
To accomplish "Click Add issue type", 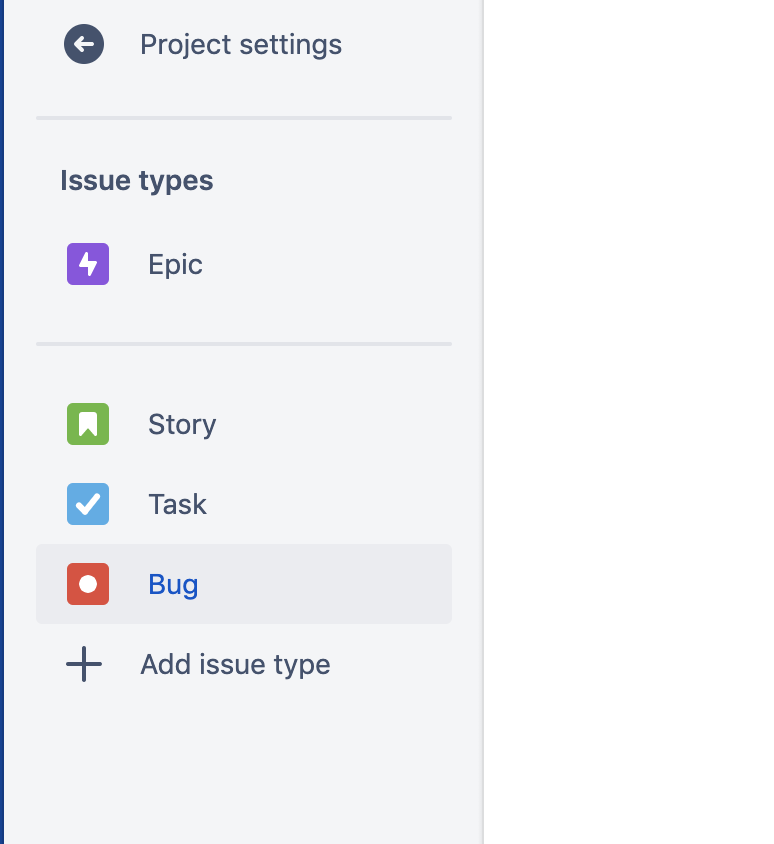I will [234, 663].
